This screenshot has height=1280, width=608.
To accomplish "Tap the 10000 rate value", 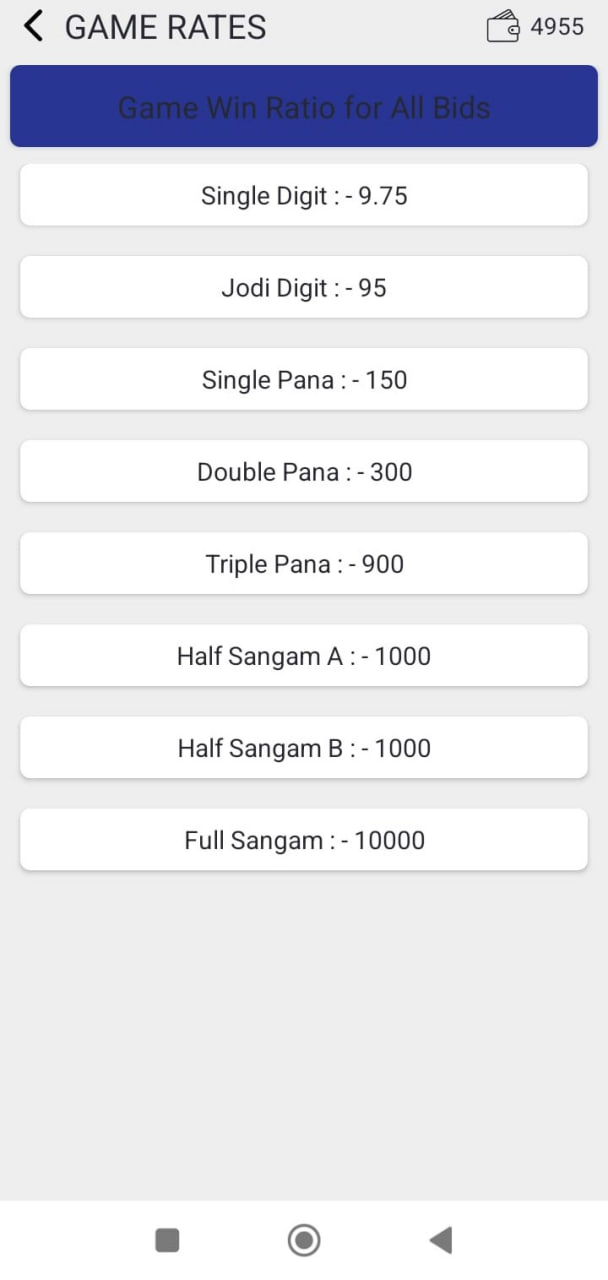I will point(389,840).
